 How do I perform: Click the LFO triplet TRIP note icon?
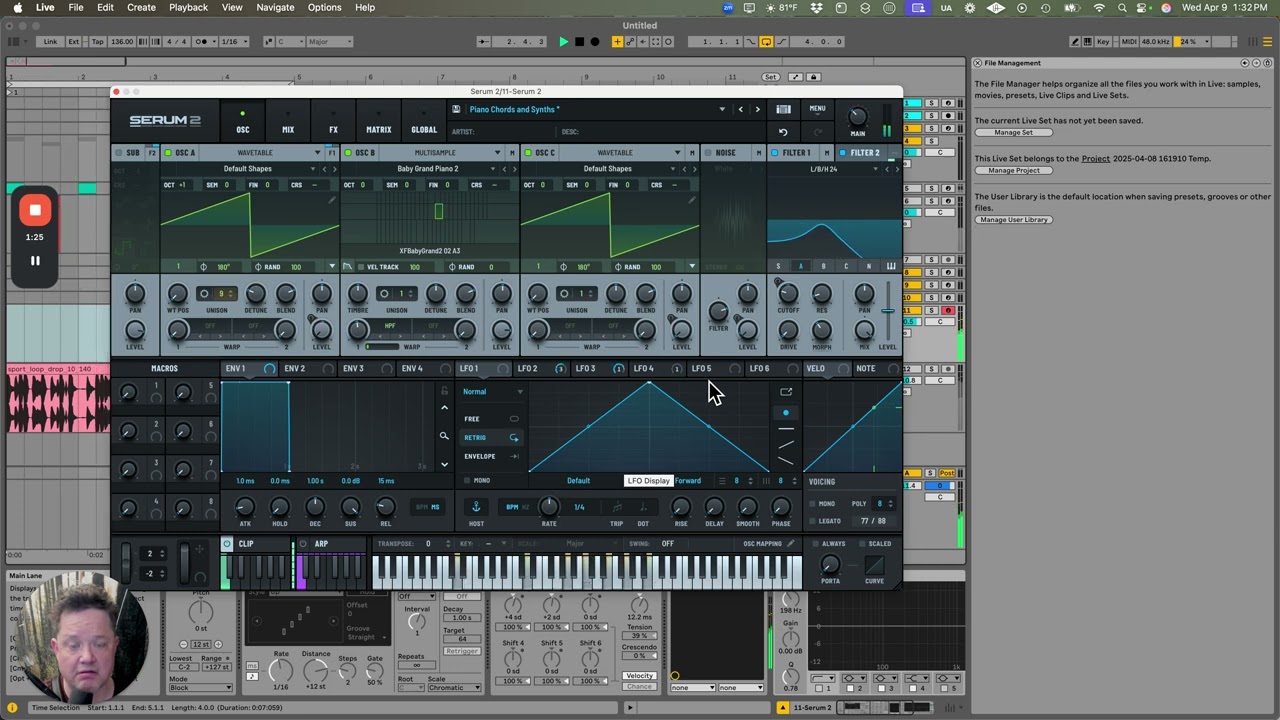click(617, 507)
